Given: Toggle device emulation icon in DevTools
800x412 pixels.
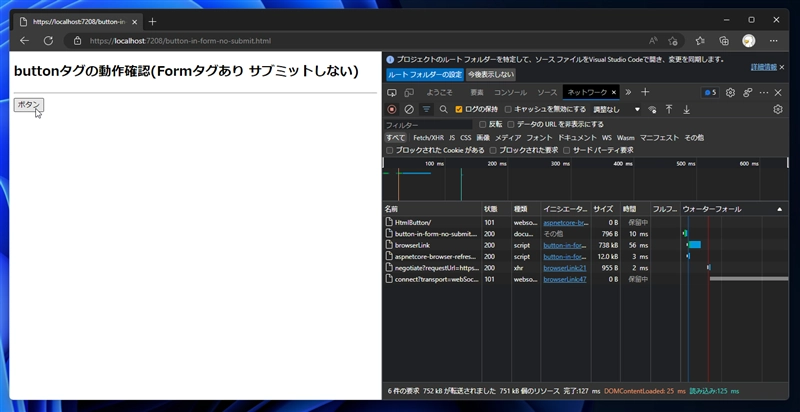Looking at the screenshot, I should [409, 92].
